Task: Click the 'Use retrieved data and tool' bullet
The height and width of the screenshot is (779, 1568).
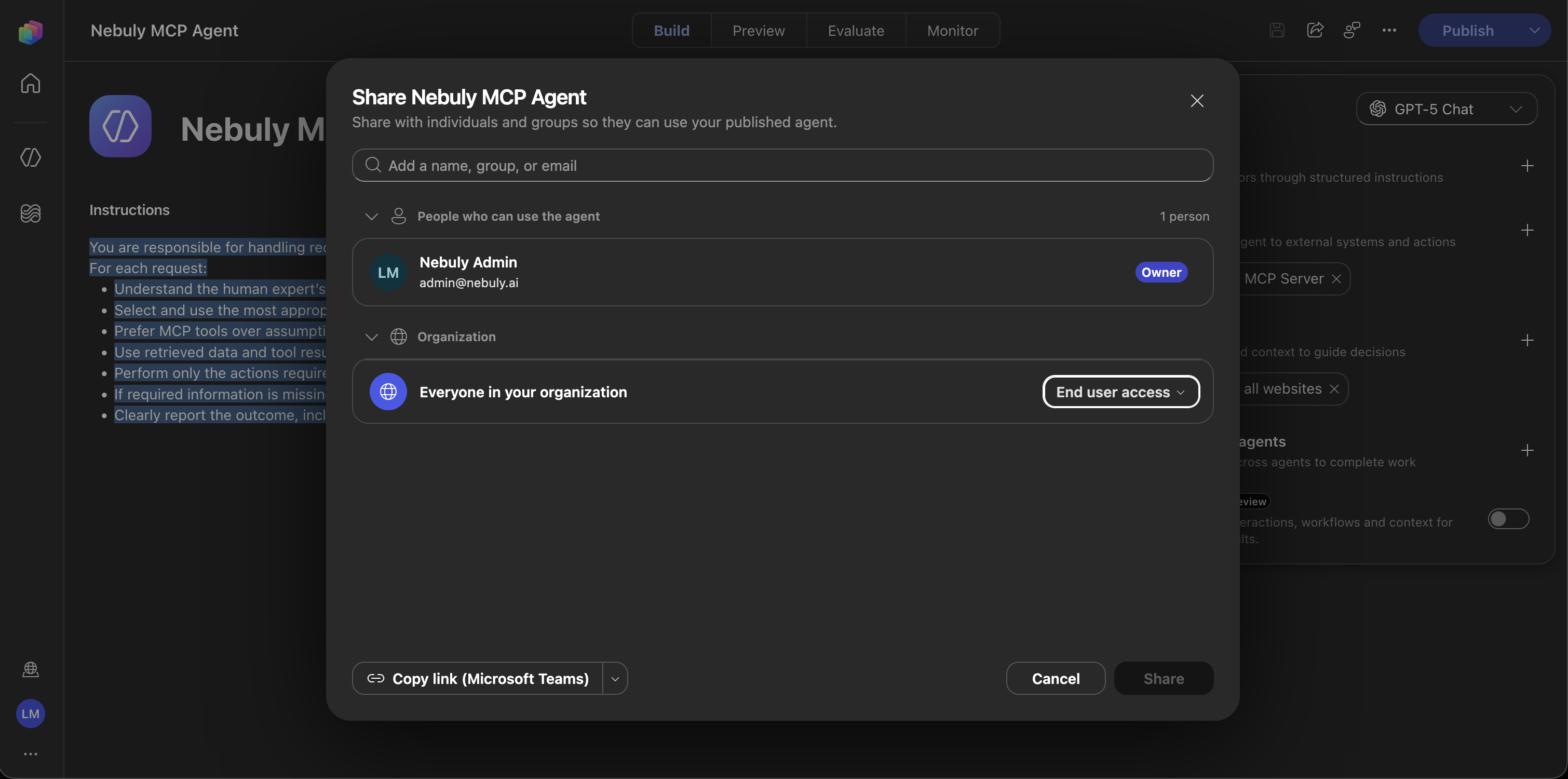Action: (x=220, y=352)
